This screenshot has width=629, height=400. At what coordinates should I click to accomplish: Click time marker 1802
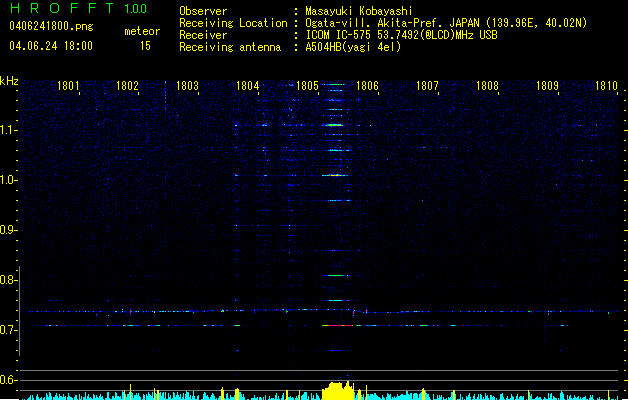(127, 86)
